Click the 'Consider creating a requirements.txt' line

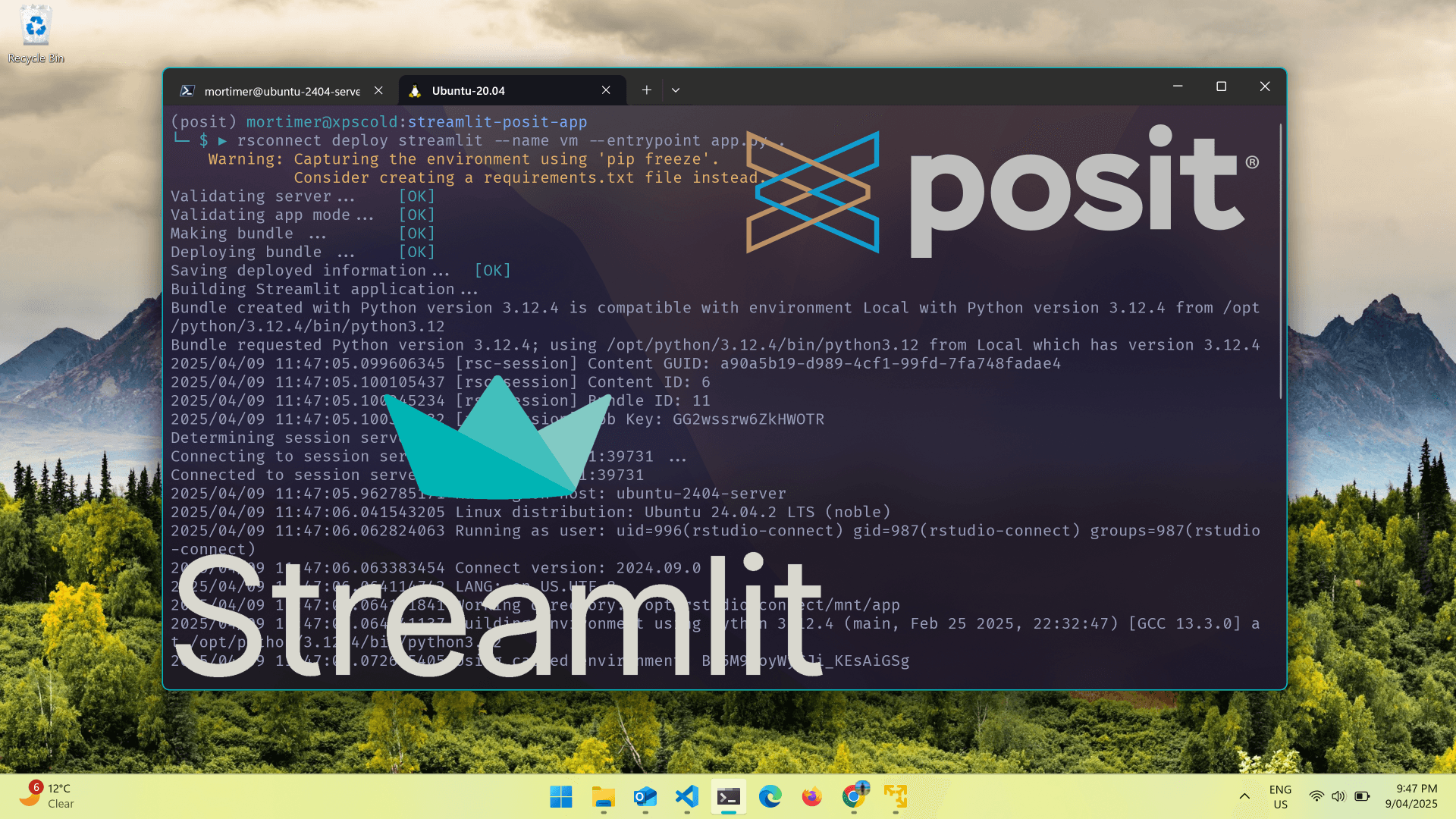coord(531,177)
